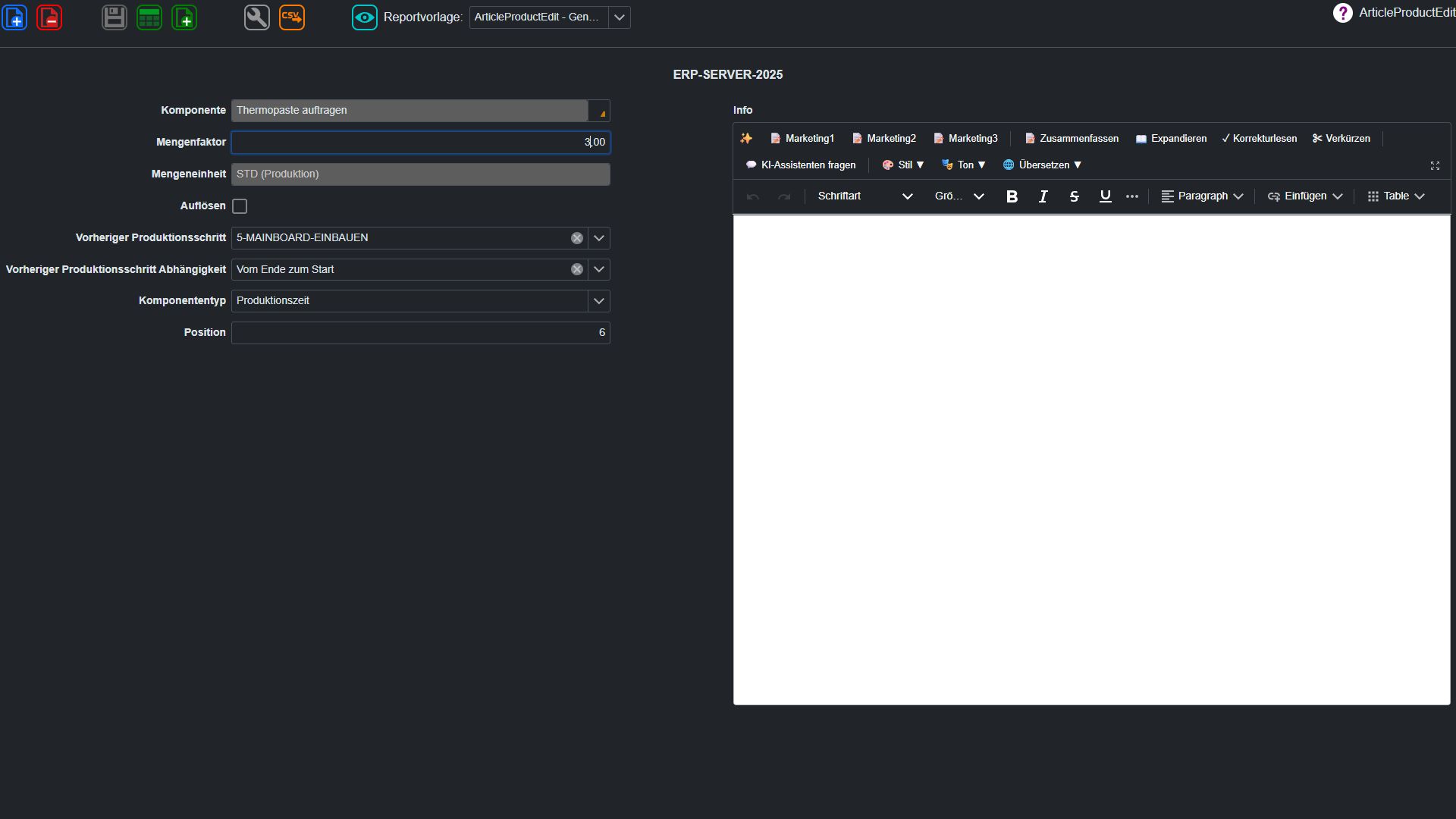Click inside the white Info text editor

[1091, 460]
